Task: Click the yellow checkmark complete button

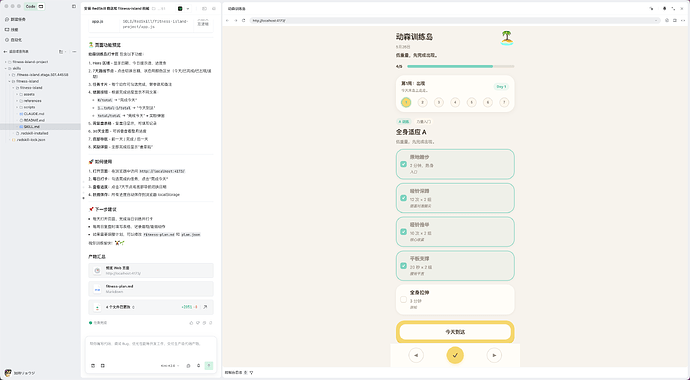Action: [455, 355]
